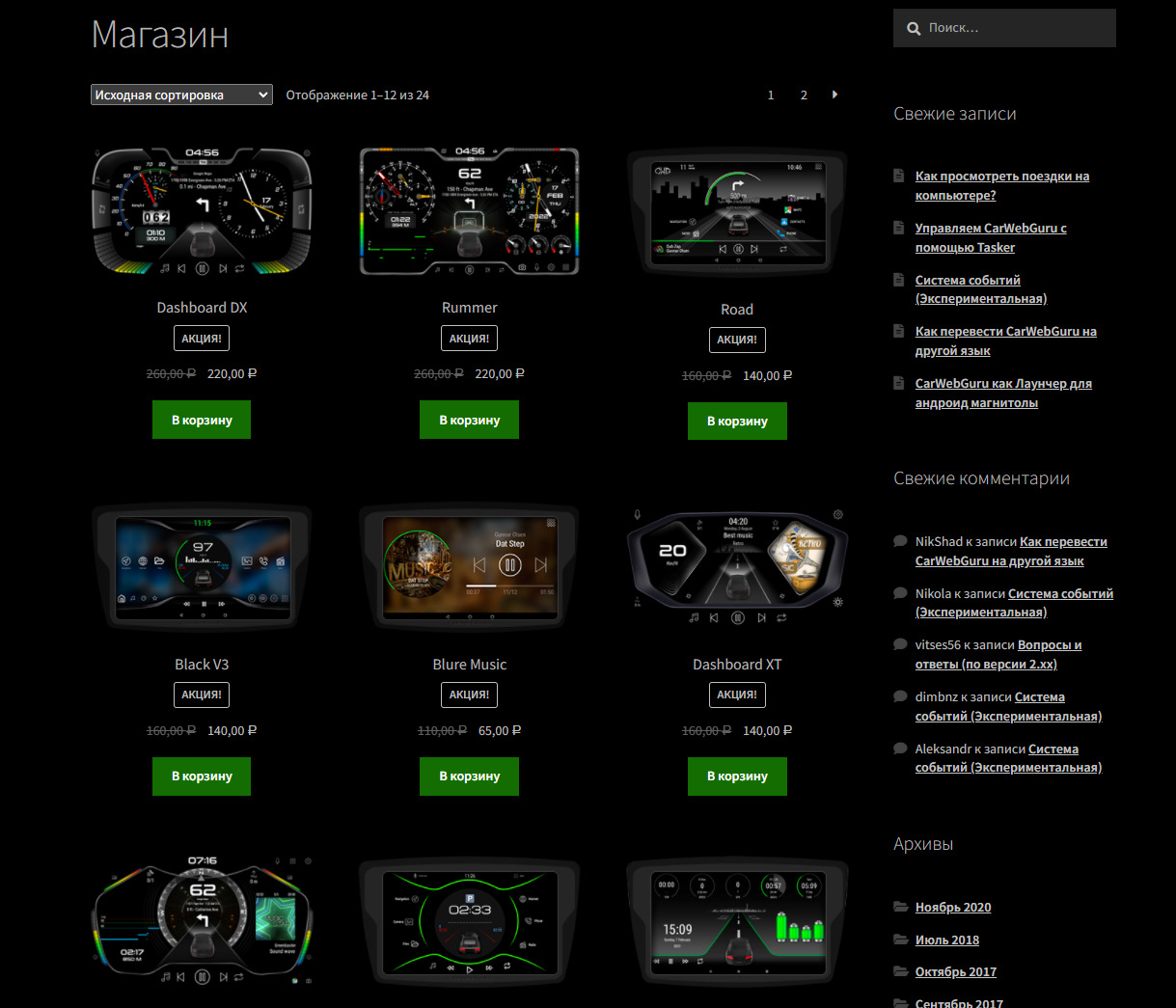Click the document icon beside 'Как перевести CarWebGuru' post
Image resolution: width=1176 pixels, height=1008 pixels.
(x=899, y=331)
